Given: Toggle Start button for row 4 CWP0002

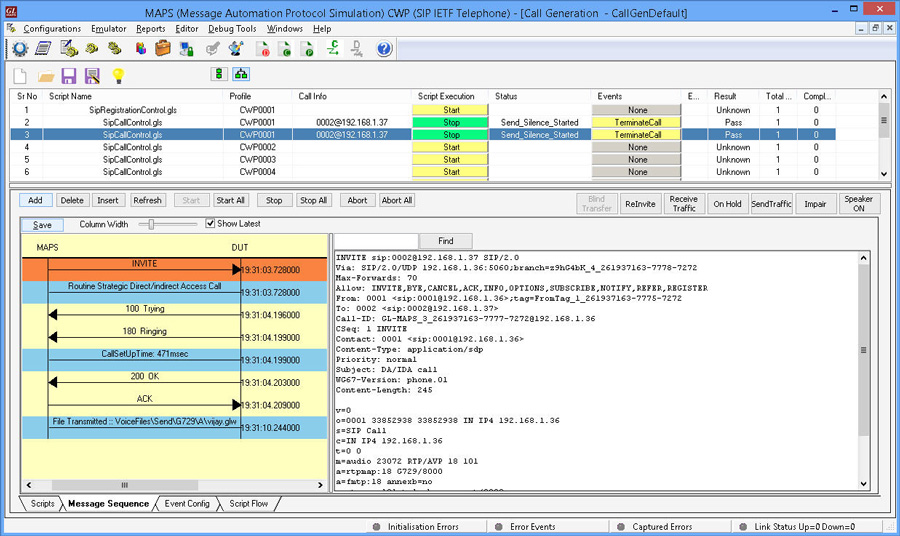Looking at the screenshot, I should pos(451,147).
